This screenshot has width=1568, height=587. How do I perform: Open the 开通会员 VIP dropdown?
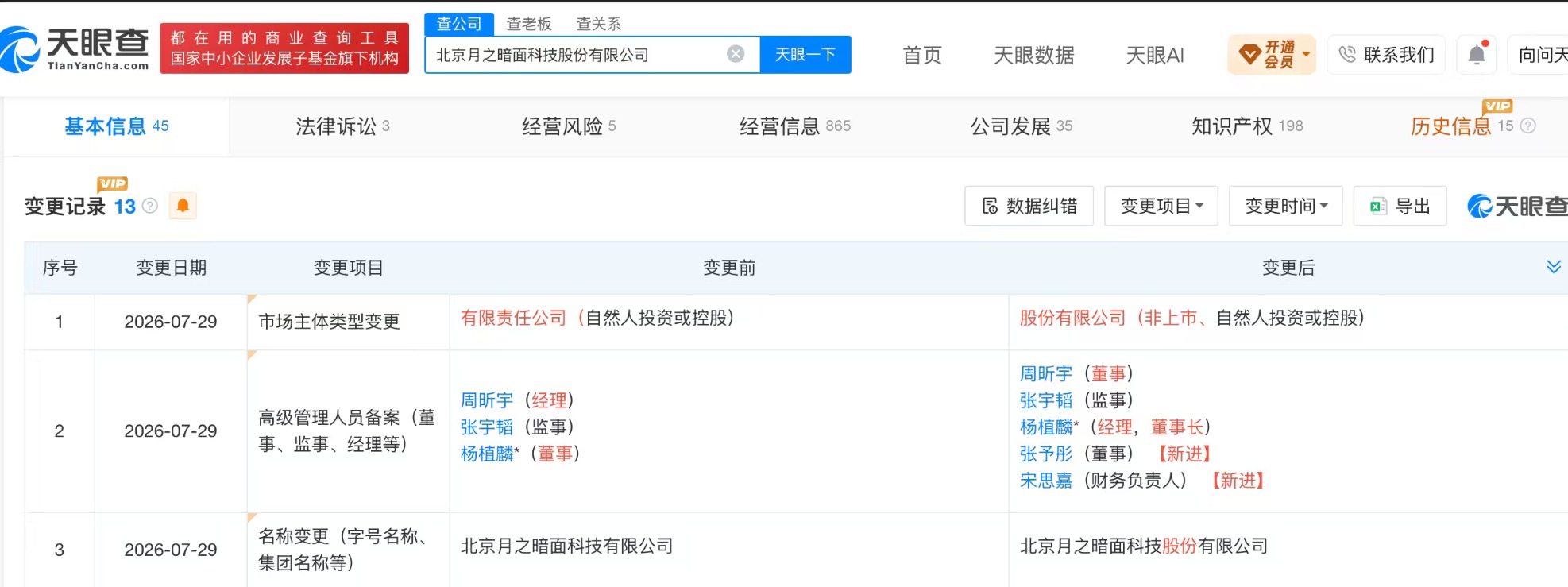click(1272, 55)
